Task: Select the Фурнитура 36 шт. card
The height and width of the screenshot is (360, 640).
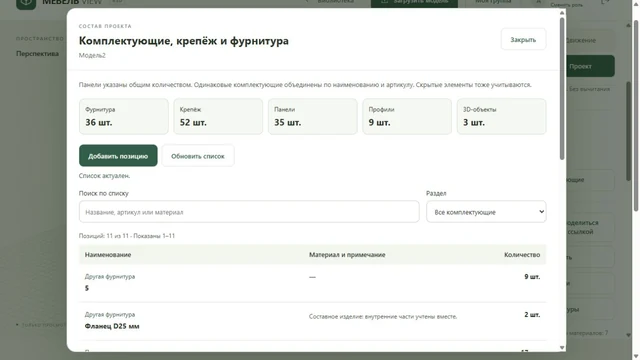Action: click(x=124, y=116)
